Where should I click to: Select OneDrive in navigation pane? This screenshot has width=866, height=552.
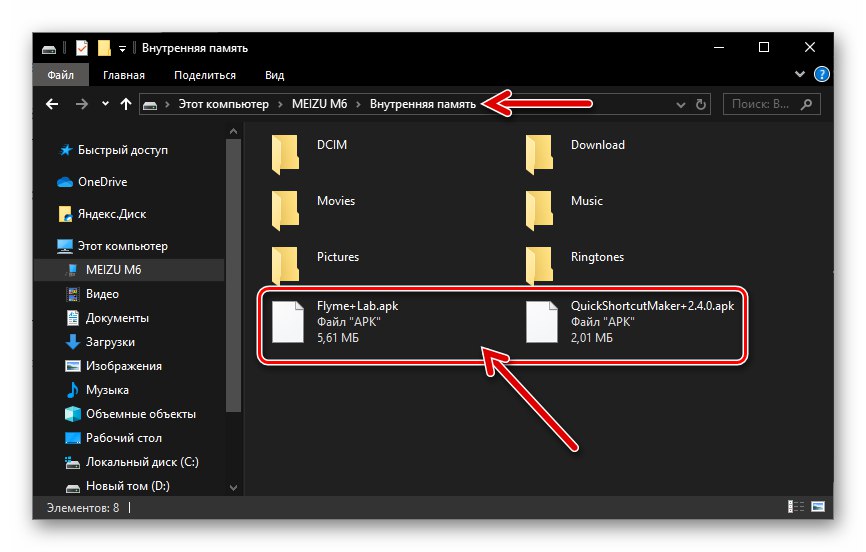[x=102, y=182]
